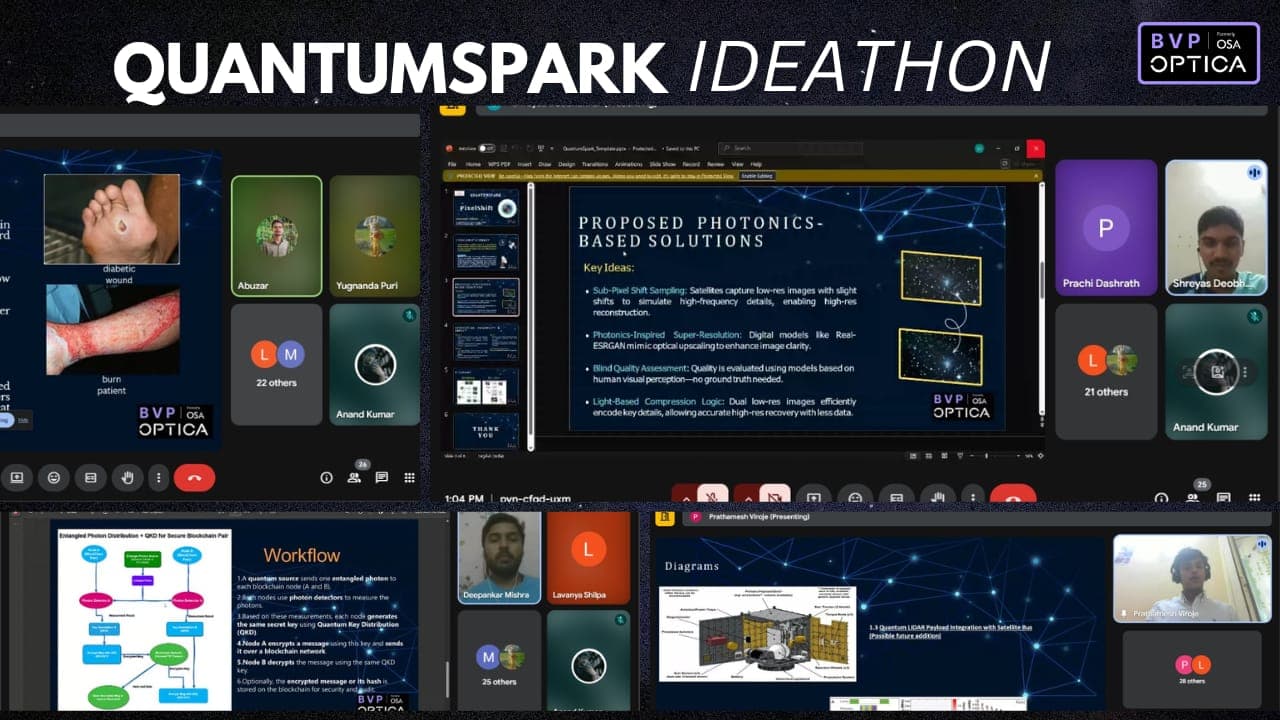Click the meeting details info icon
Image resolution: width=1280 pixels, height=720 pixels.
326,477
